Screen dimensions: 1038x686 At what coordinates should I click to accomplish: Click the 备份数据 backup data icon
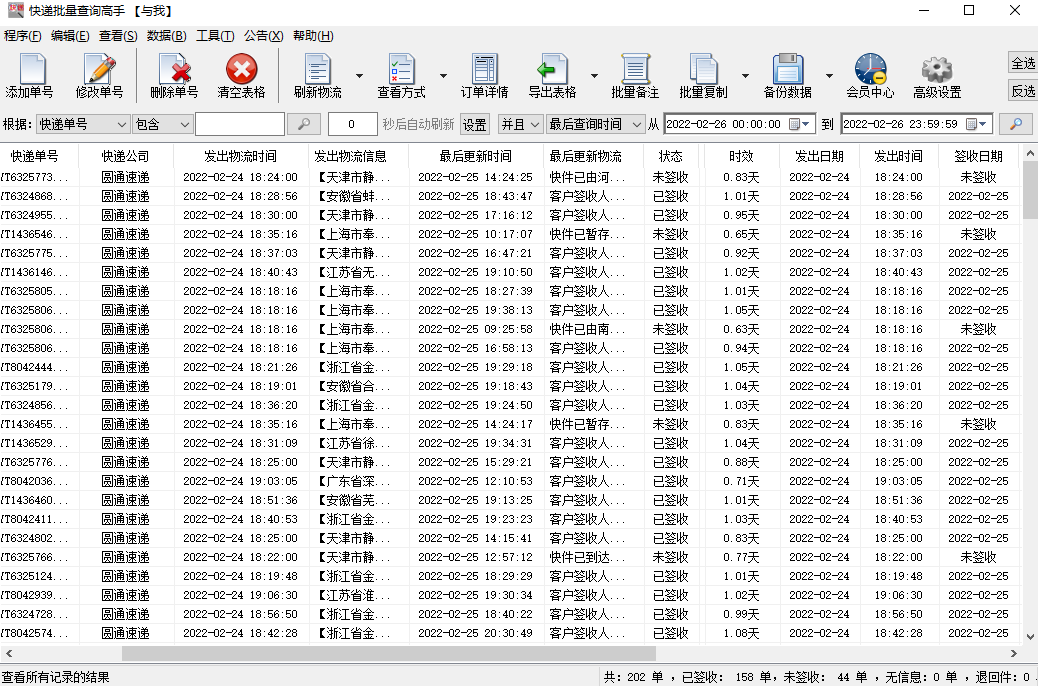787,76
